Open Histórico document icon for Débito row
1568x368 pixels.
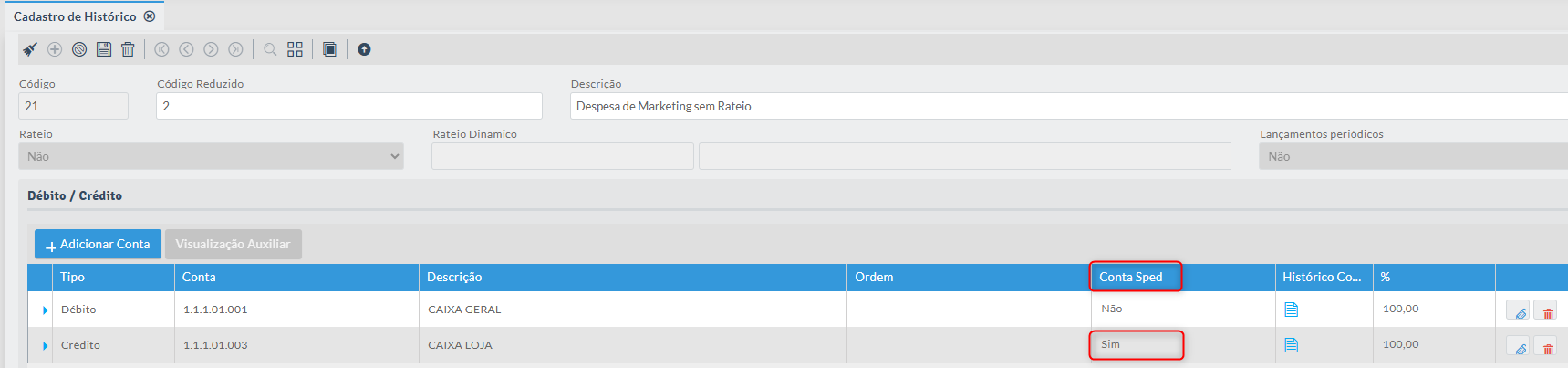tap(1291, 310)
